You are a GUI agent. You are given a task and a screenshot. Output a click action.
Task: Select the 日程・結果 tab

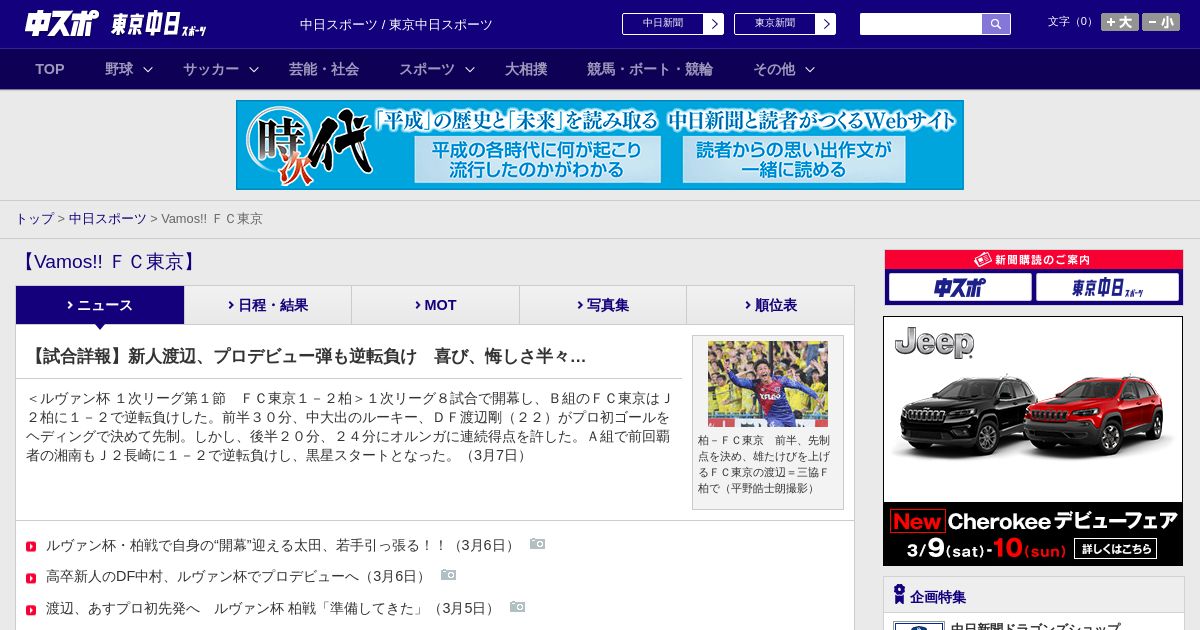268,305
